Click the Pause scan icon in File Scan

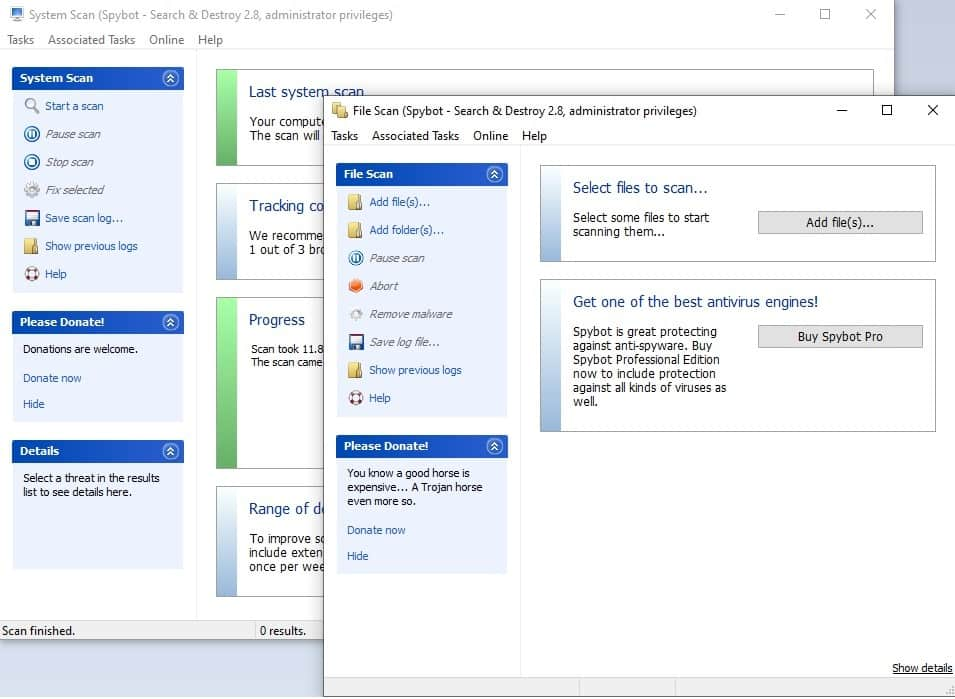pyautogui.click(x=356, y=258)
